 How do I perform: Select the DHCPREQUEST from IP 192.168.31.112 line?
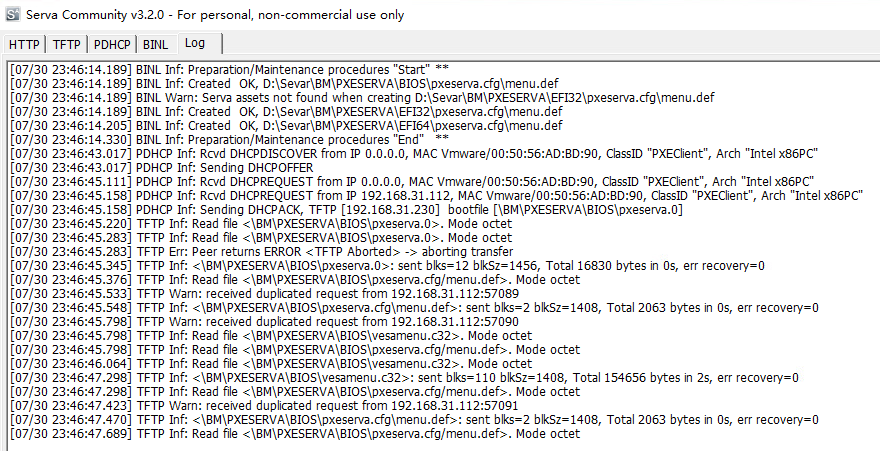(x=436, y=196)
